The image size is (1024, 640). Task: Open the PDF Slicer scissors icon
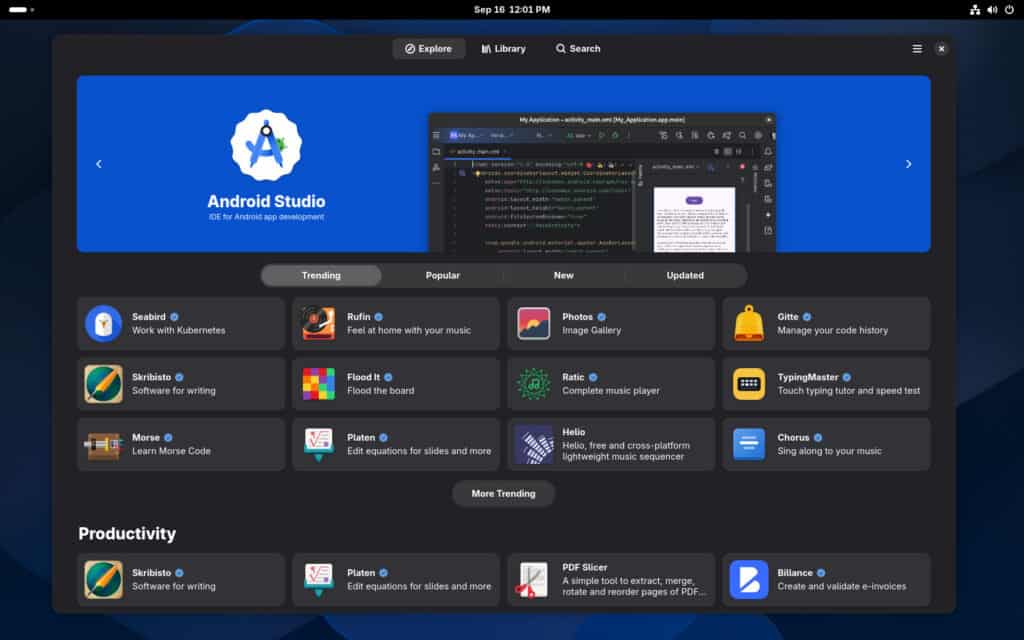tap(534, 579)
